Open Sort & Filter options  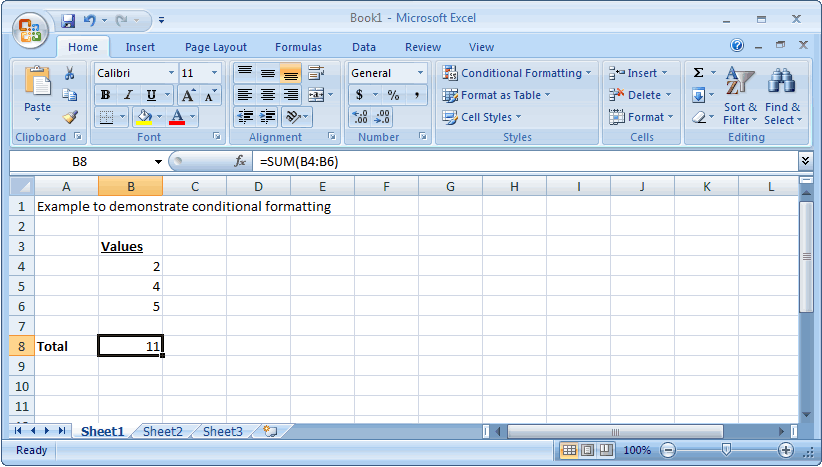(x=740, y=95)
